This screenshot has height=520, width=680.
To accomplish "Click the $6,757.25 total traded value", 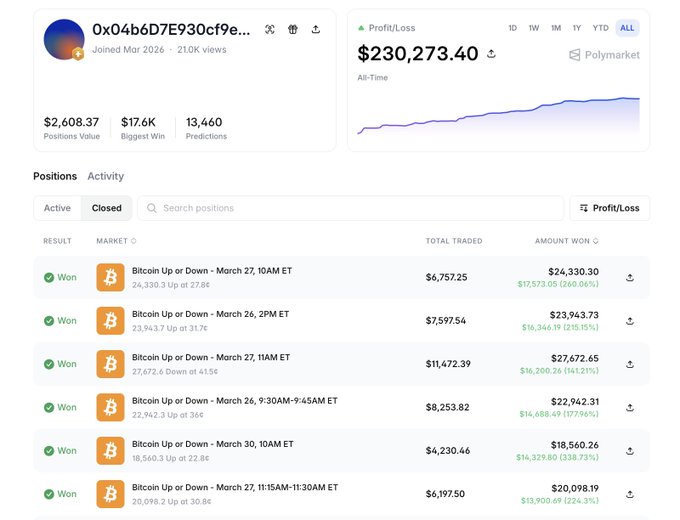I will 446,278.
